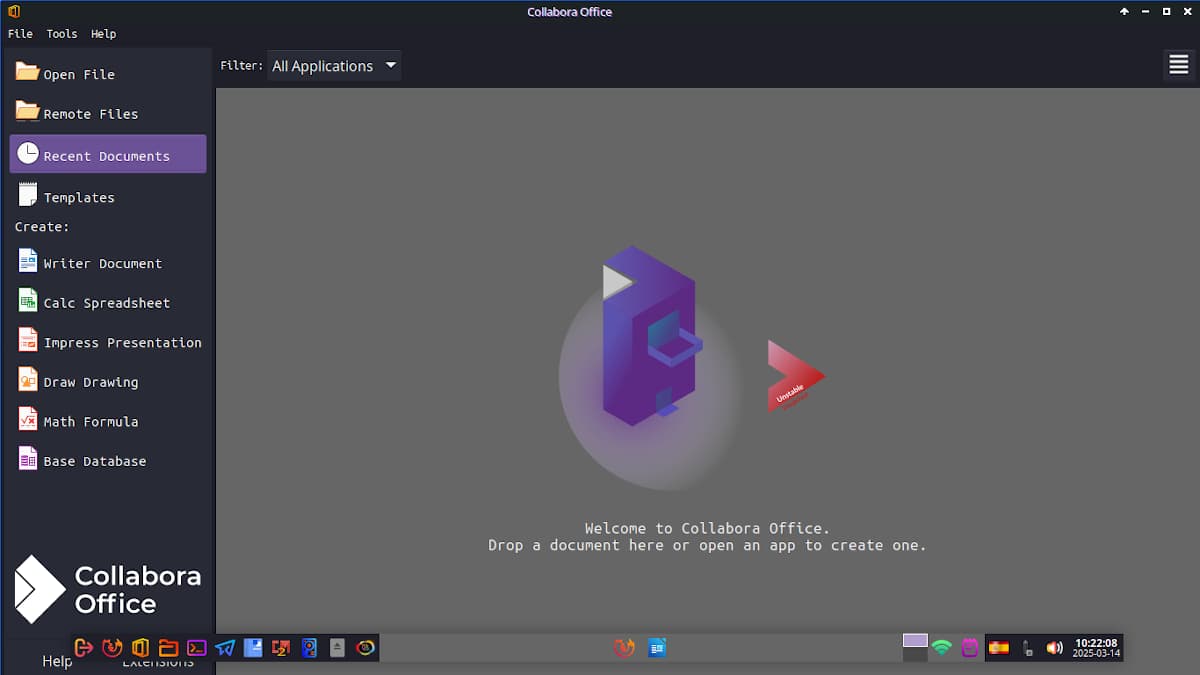Open the Wi-Fi network tray icon
The width and height of the screenshot is (1200, 675).
(x=941, y=648)
